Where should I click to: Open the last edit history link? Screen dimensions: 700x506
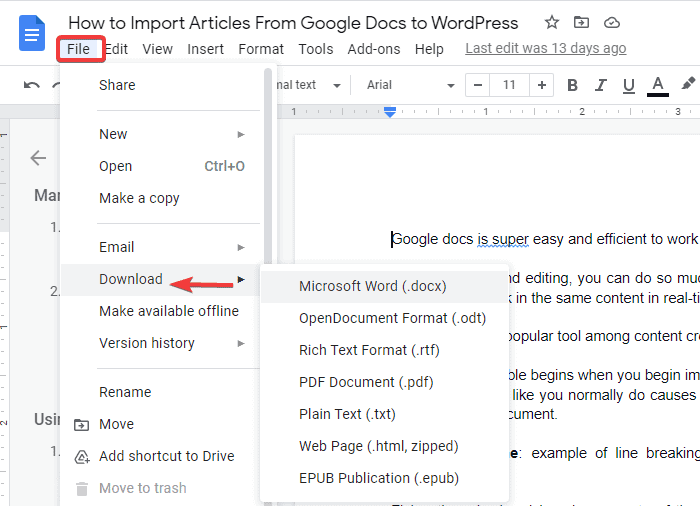pyautogui.click(x=546, y=48)
